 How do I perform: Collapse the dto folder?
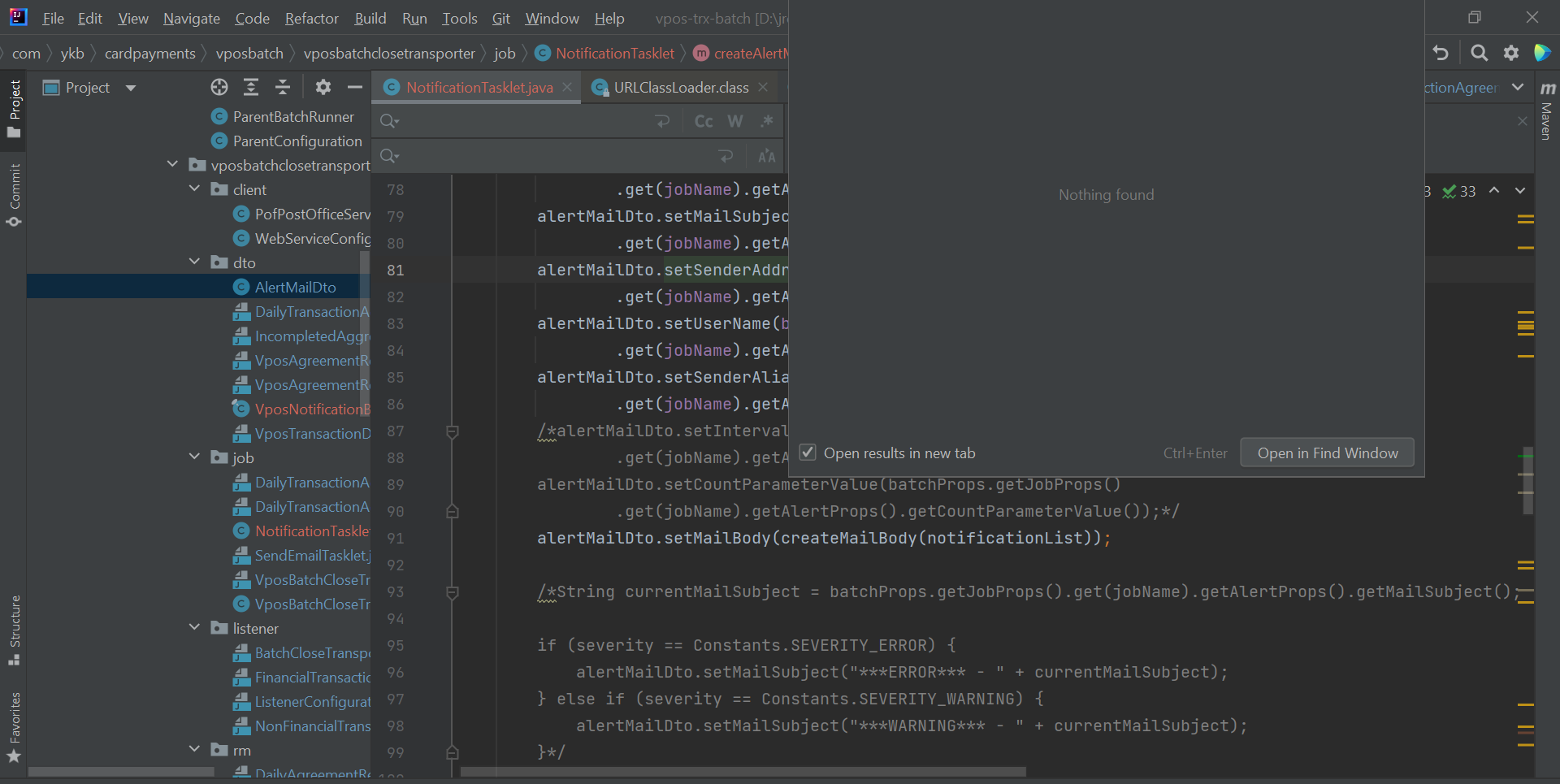click(x=194, y=262)
